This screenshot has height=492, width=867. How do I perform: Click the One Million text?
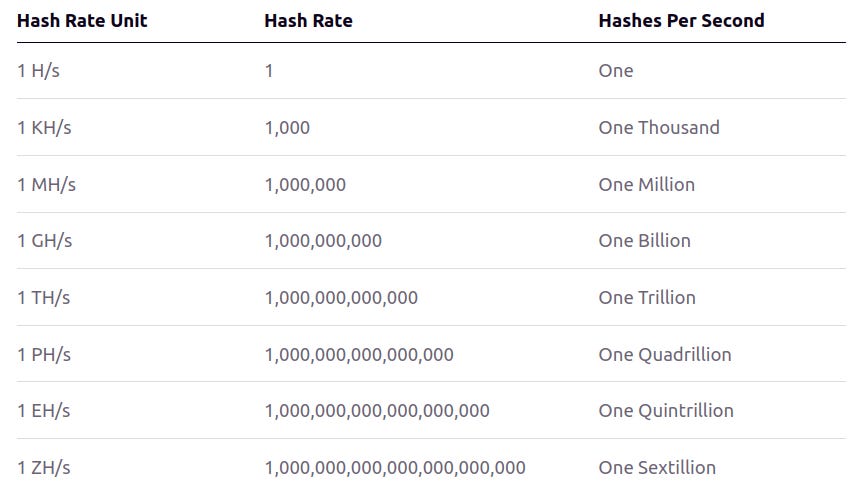tap(647, 185)
